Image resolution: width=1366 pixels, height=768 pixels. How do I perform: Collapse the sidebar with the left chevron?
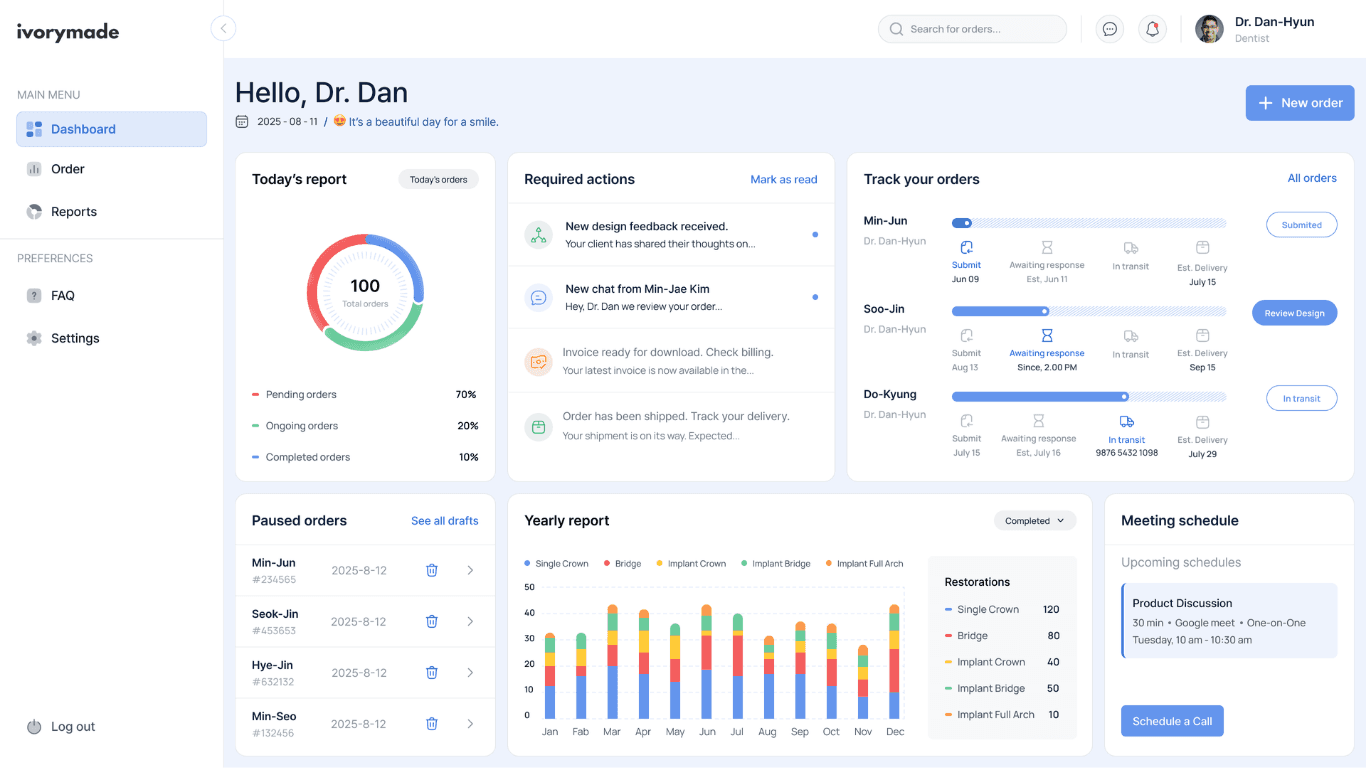tap(222, 28)
